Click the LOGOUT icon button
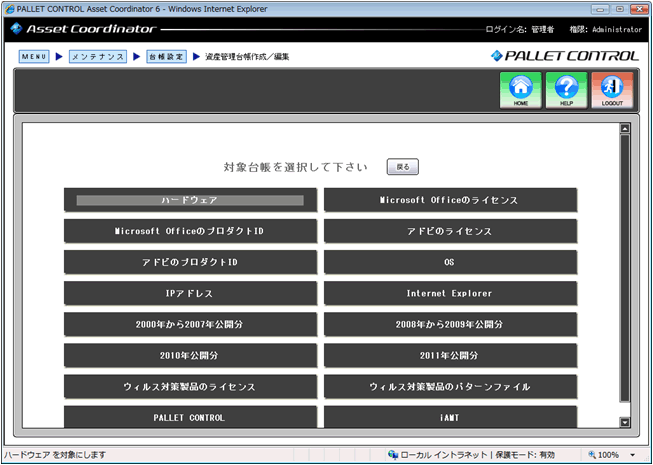This screenshot has width=653, height=465. tap(612, 90)
